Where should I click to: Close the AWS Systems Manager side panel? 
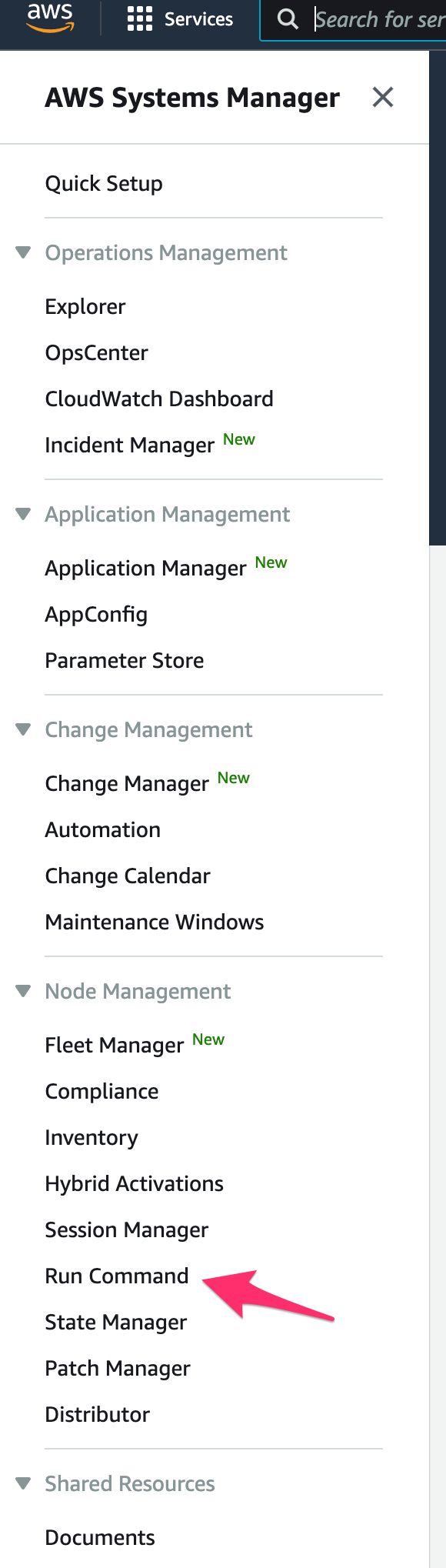click(382, 97)
